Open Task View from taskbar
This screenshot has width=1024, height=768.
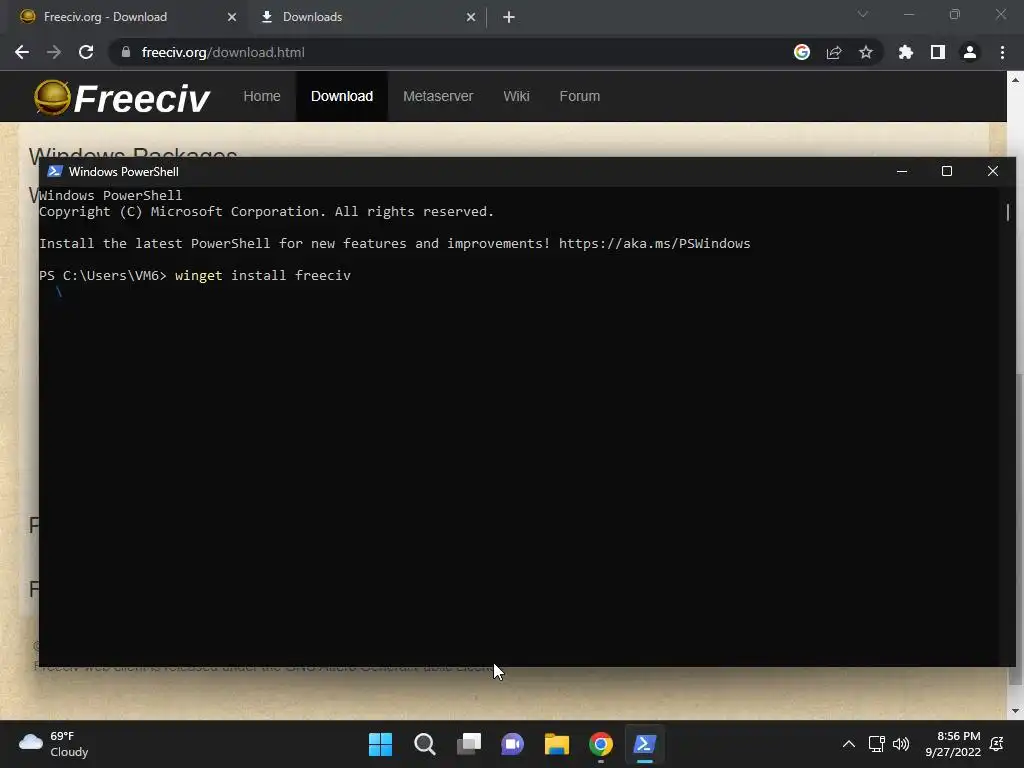pyautogui.click(x=468, y=744)
